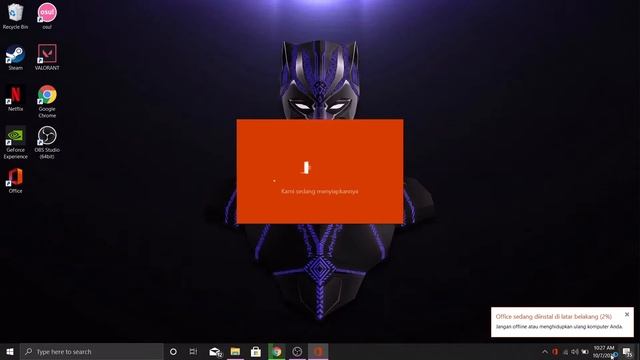This screenshot has height=360, width=640.
Task: Open the volume control in tray
Action: pos(575,351)
